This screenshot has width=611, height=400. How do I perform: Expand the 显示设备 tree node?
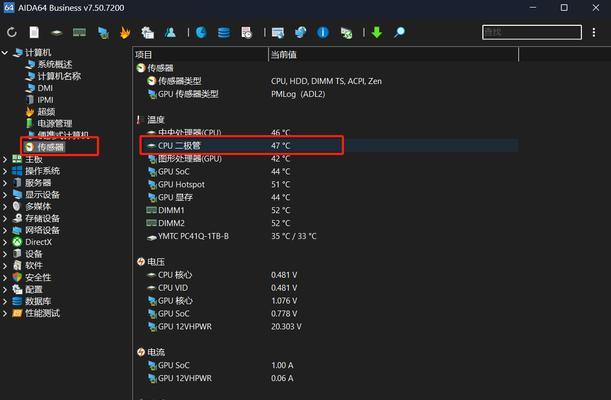click(x=5, y=195)
